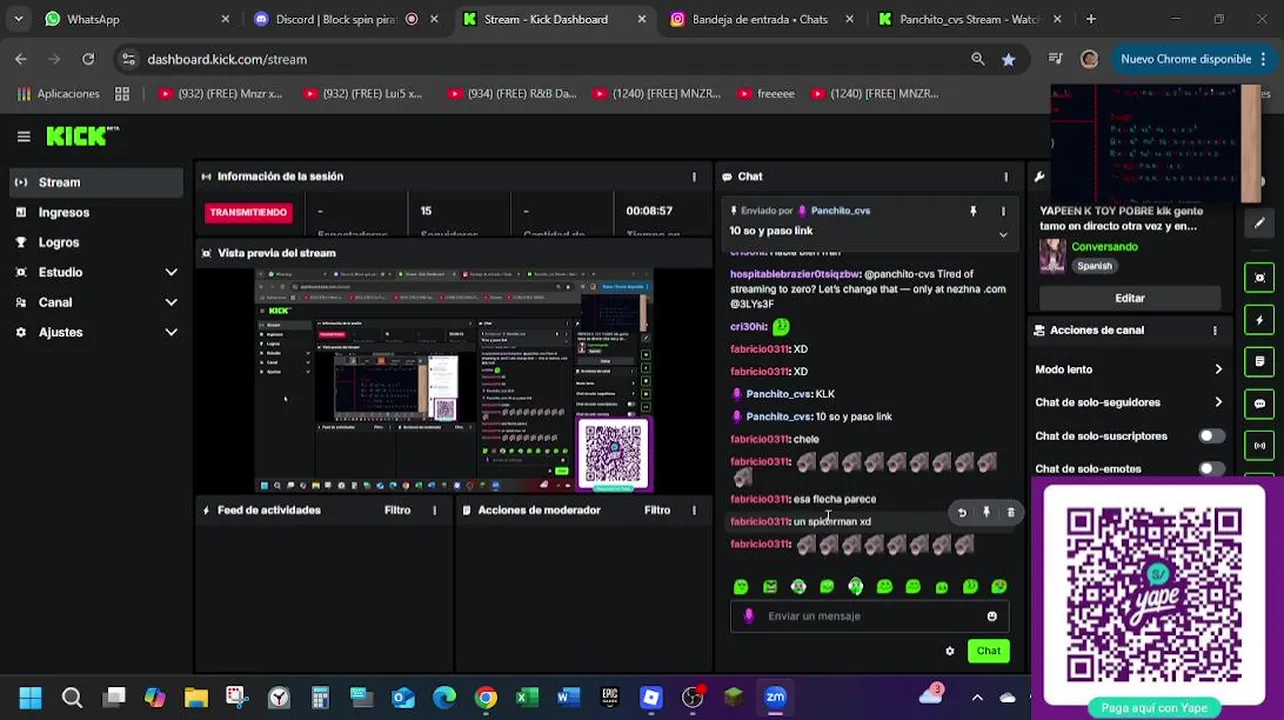Show hidden system tray icons

977,697
